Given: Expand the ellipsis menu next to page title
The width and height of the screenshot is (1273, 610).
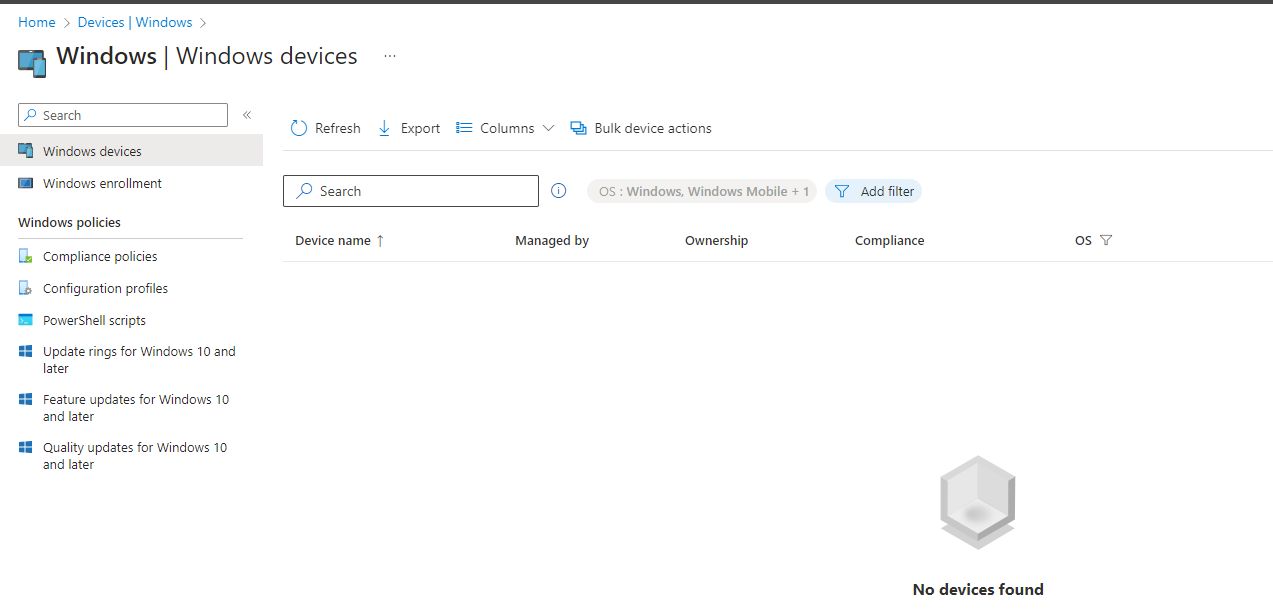Looking at the screenshot, I should pyautogui.click(x=389, y=57).
